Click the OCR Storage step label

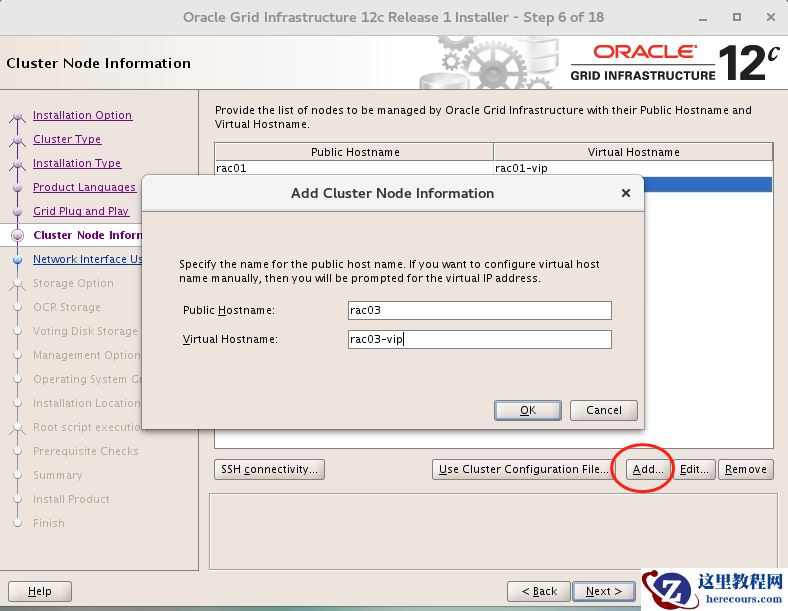tap(67, 307)
